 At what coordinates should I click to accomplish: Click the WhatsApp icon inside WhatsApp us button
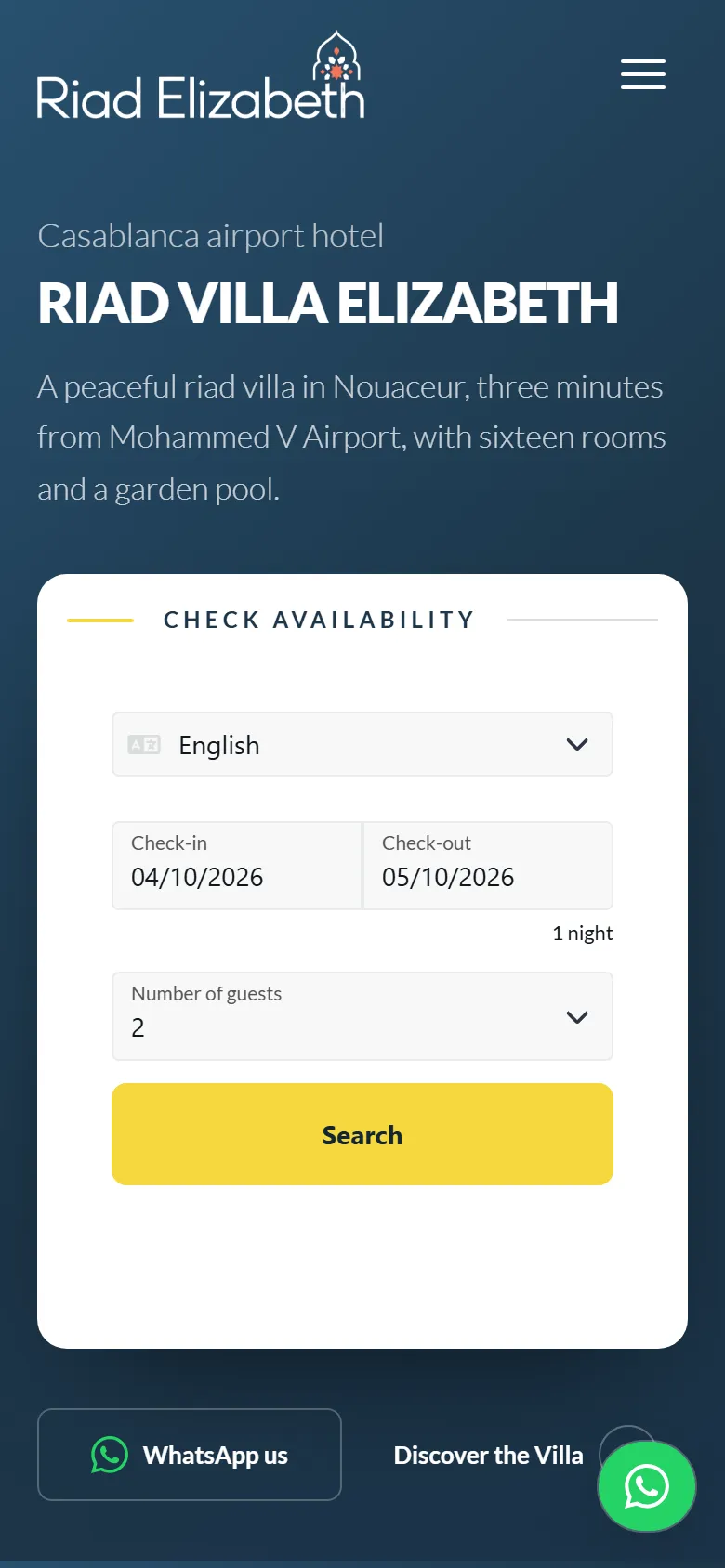(x=110, y=1455)
